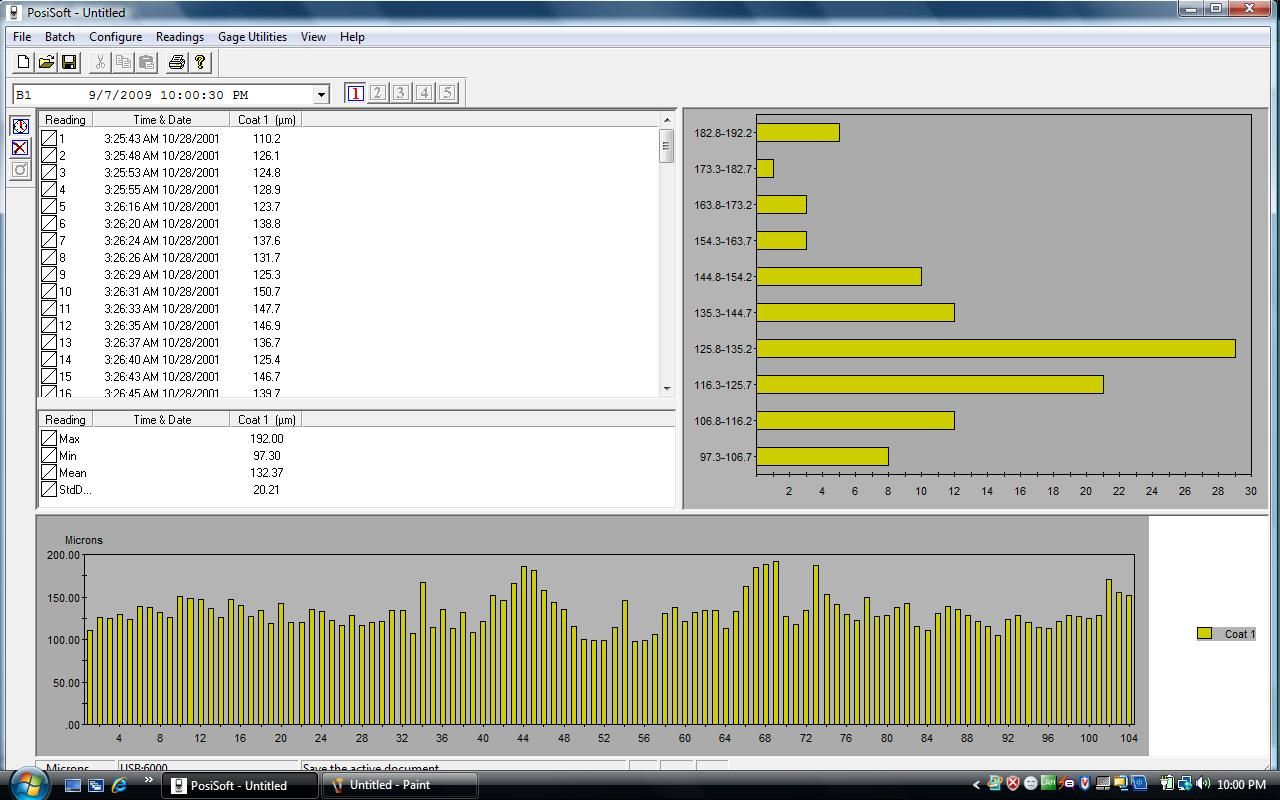Click the network tray icon
This screenshot has width=1280, height=800.
(x=1185, y=784)
